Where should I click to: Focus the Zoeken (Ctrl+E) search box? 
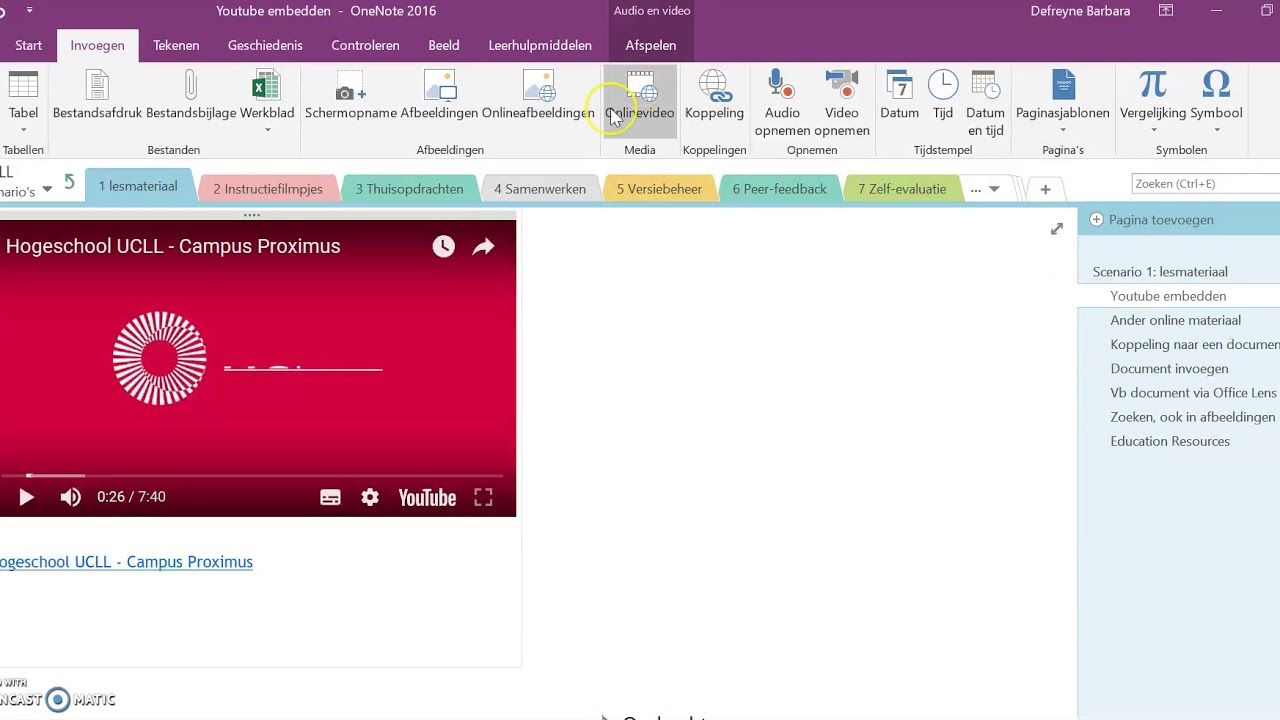pos(1205,184)
